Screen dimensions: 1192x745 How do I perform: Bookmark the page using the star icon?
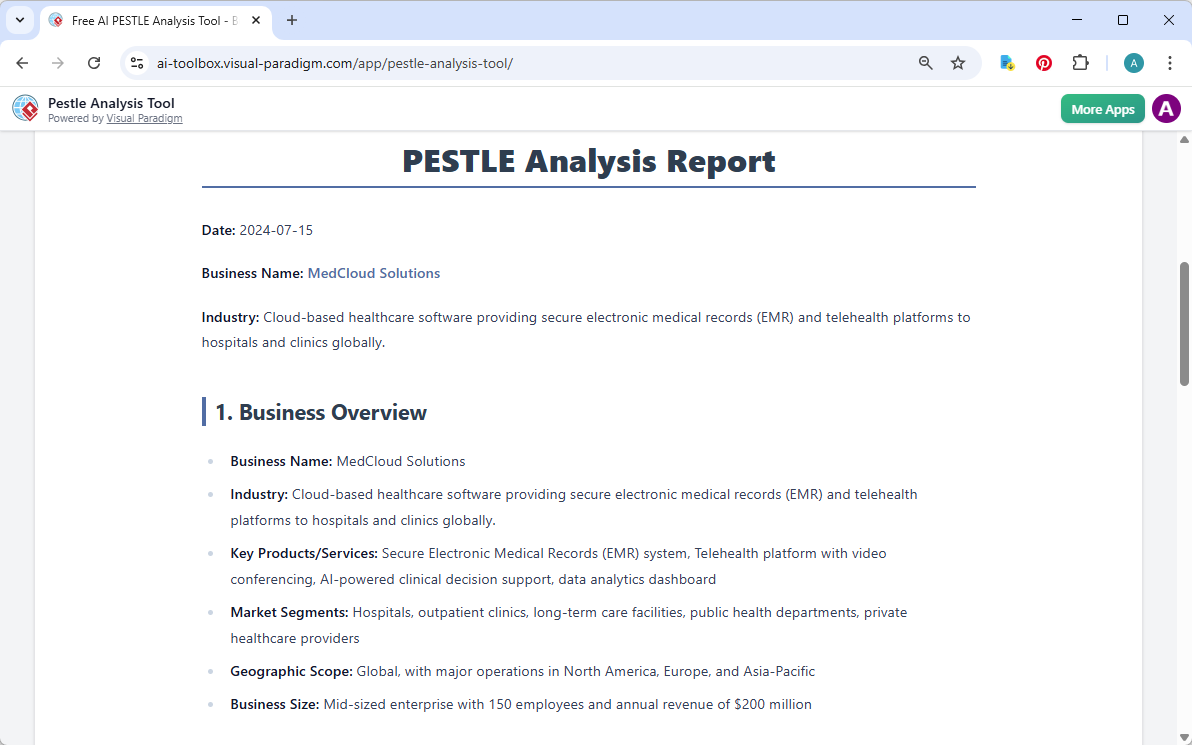pos(958,62)
